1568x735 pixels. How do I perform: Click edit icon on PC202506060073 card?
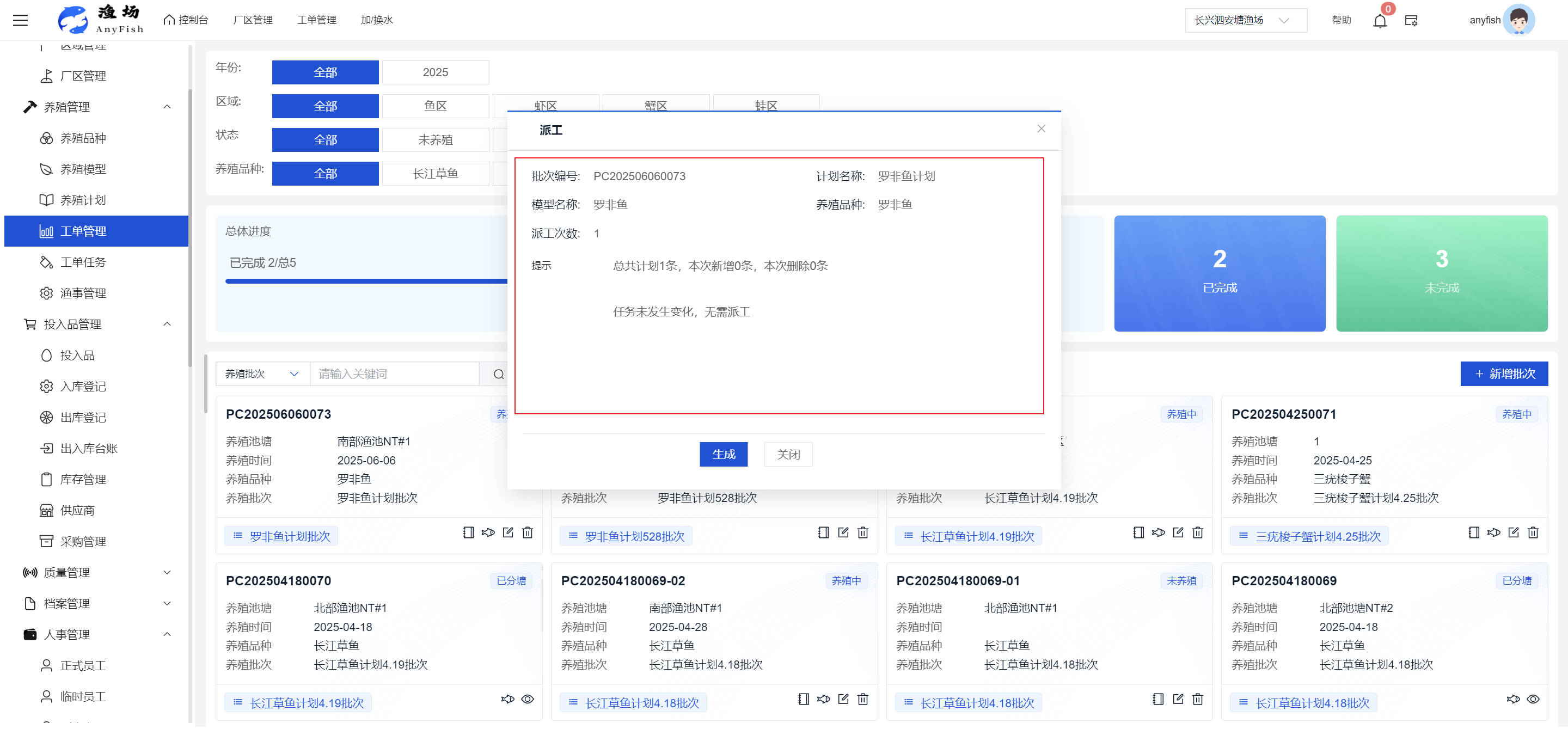[x=507, y=532]
